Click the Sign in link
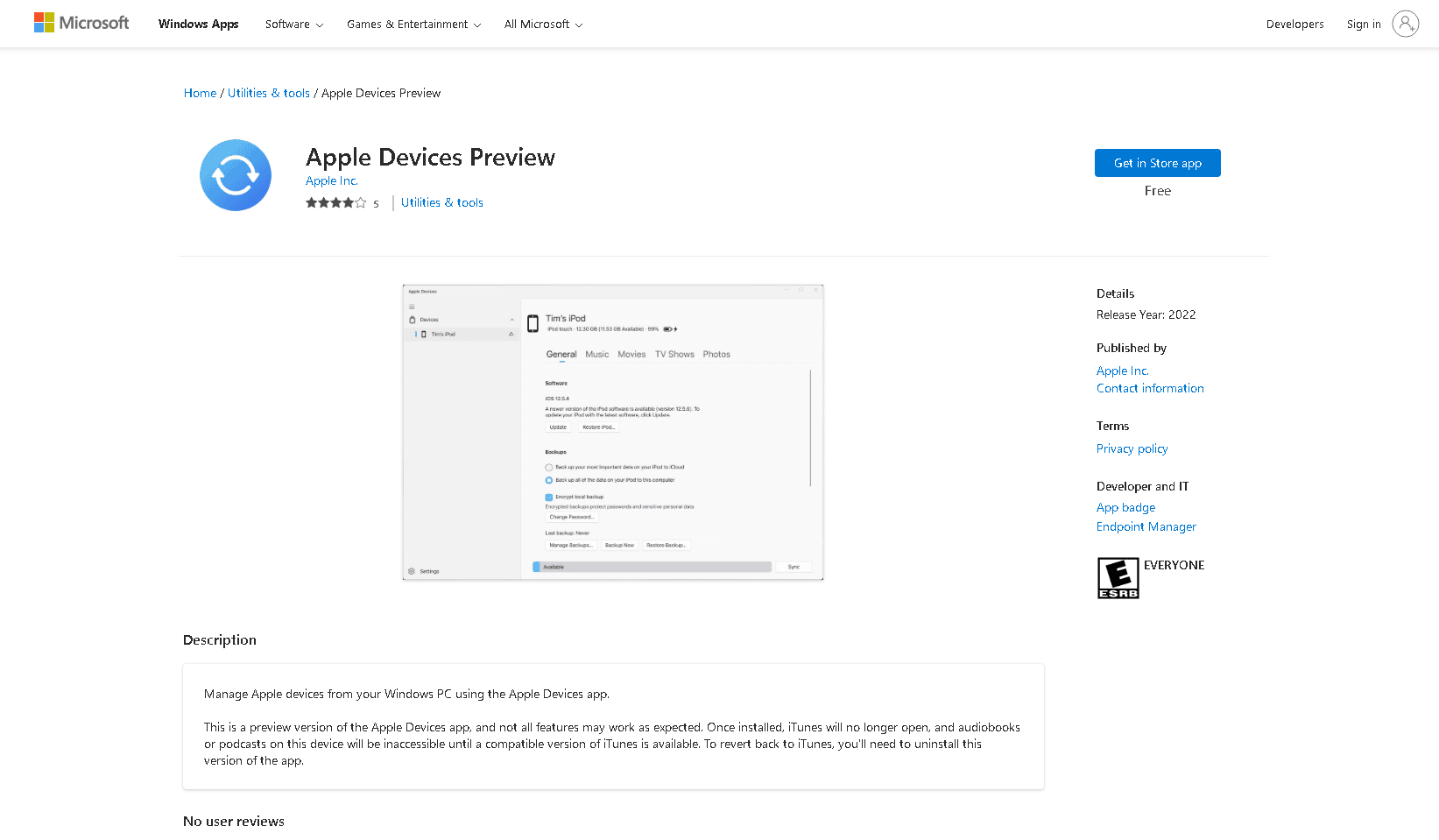 [1363, 25]
